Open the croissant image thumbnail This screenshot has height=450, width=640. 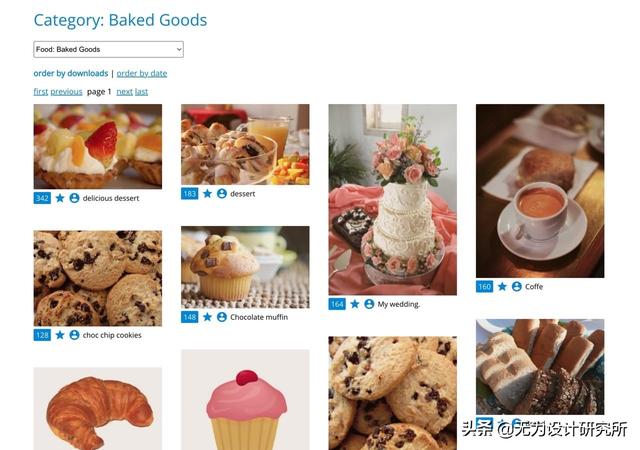point(98,408)
